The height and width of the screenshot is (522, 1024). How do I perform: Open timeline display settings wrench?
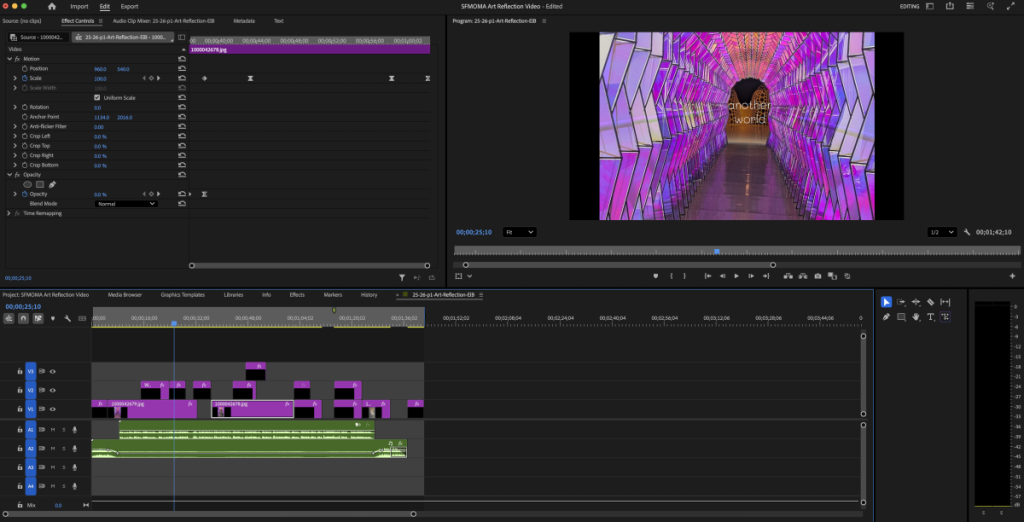tap(67, 318)
